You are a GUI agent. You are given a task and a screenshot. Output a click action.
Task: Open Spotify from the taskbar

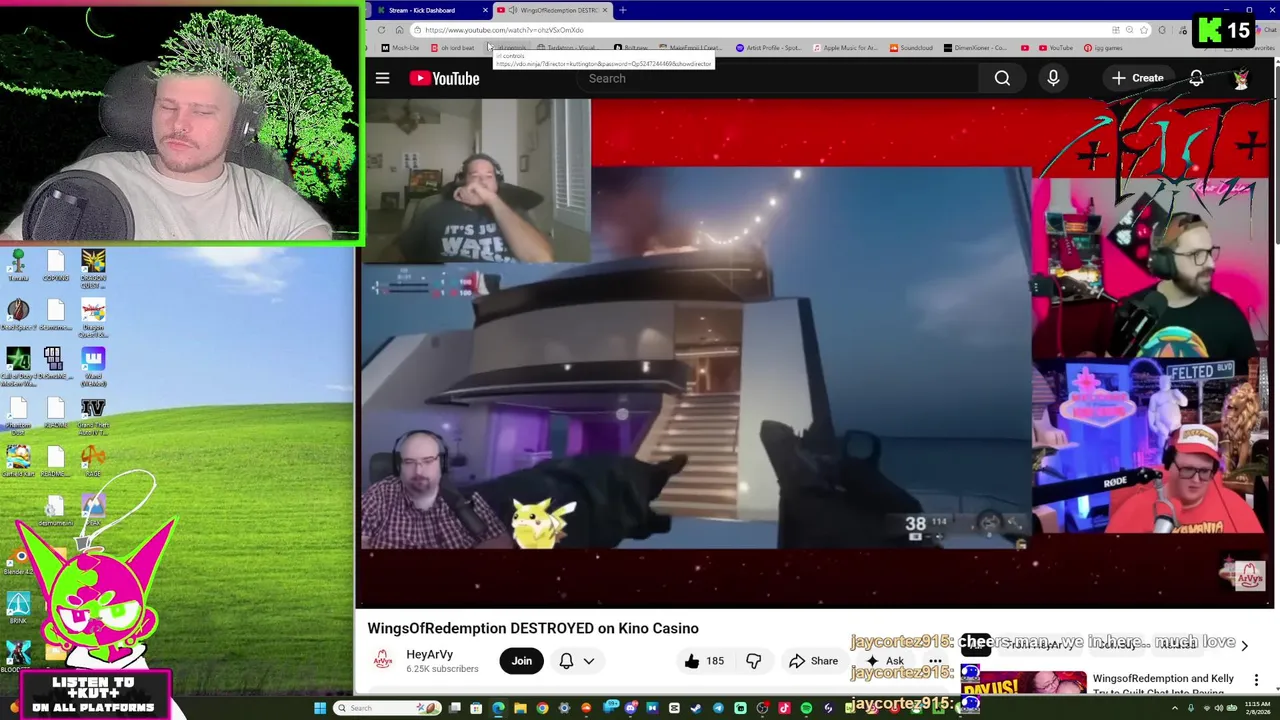point(806,708)
